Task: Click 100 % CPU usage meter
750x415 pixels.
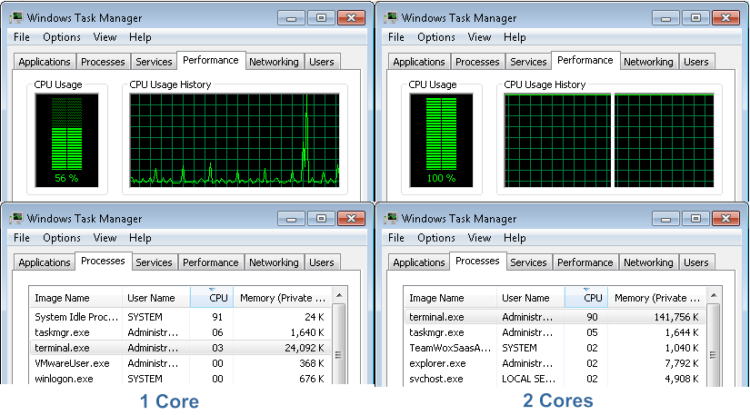Action: click(441, 140)
